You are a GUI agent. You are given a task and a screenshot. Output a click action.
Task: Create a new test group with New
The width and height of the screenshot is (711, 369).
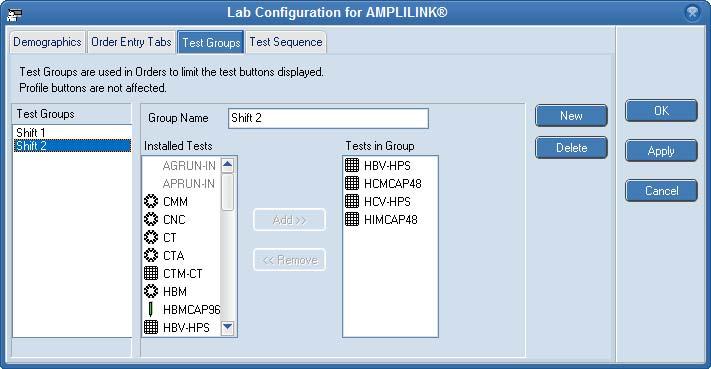point(571,116)
